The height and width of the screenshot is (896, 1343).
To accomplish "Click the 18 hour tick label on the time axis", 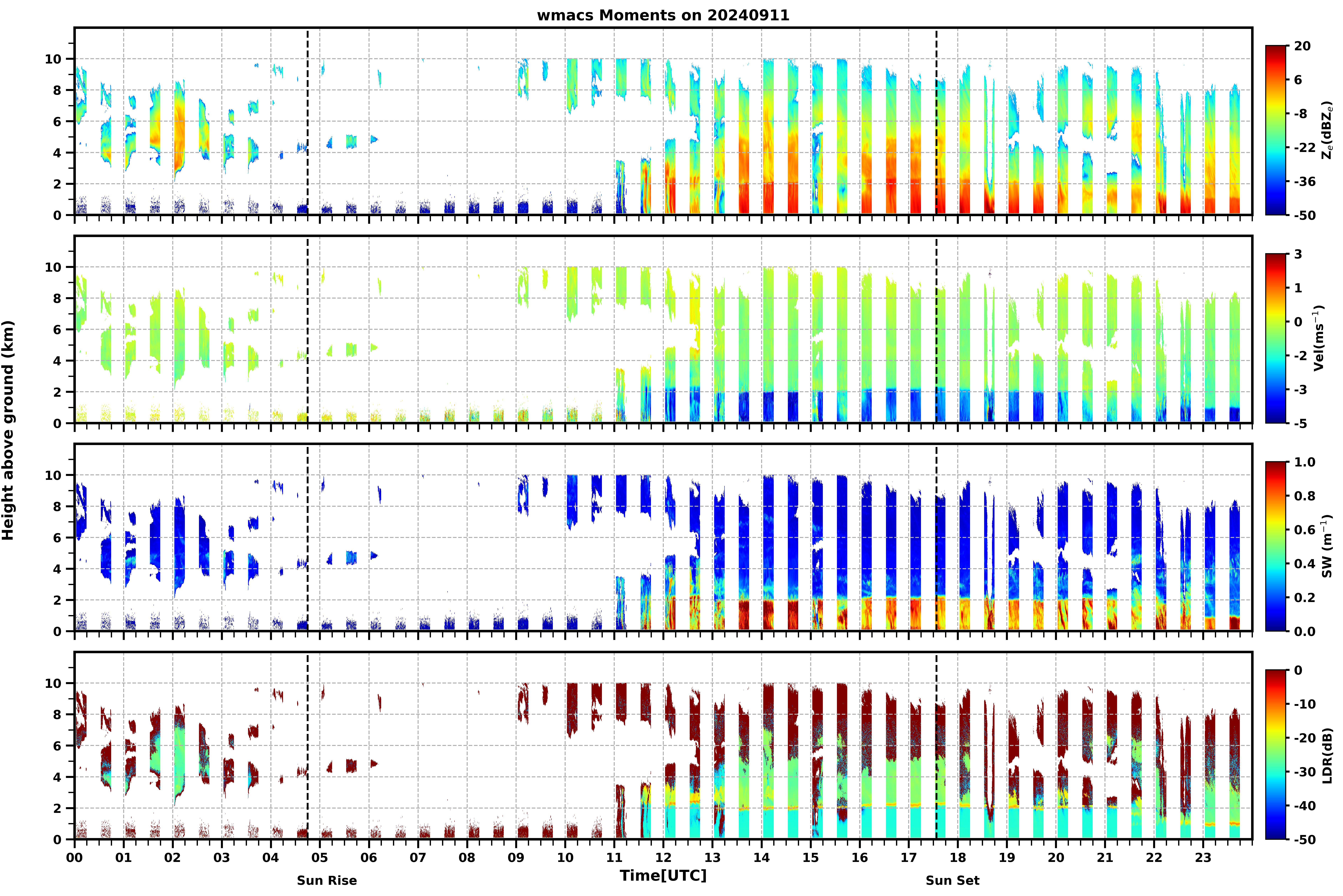I will [x=958, y=858].
